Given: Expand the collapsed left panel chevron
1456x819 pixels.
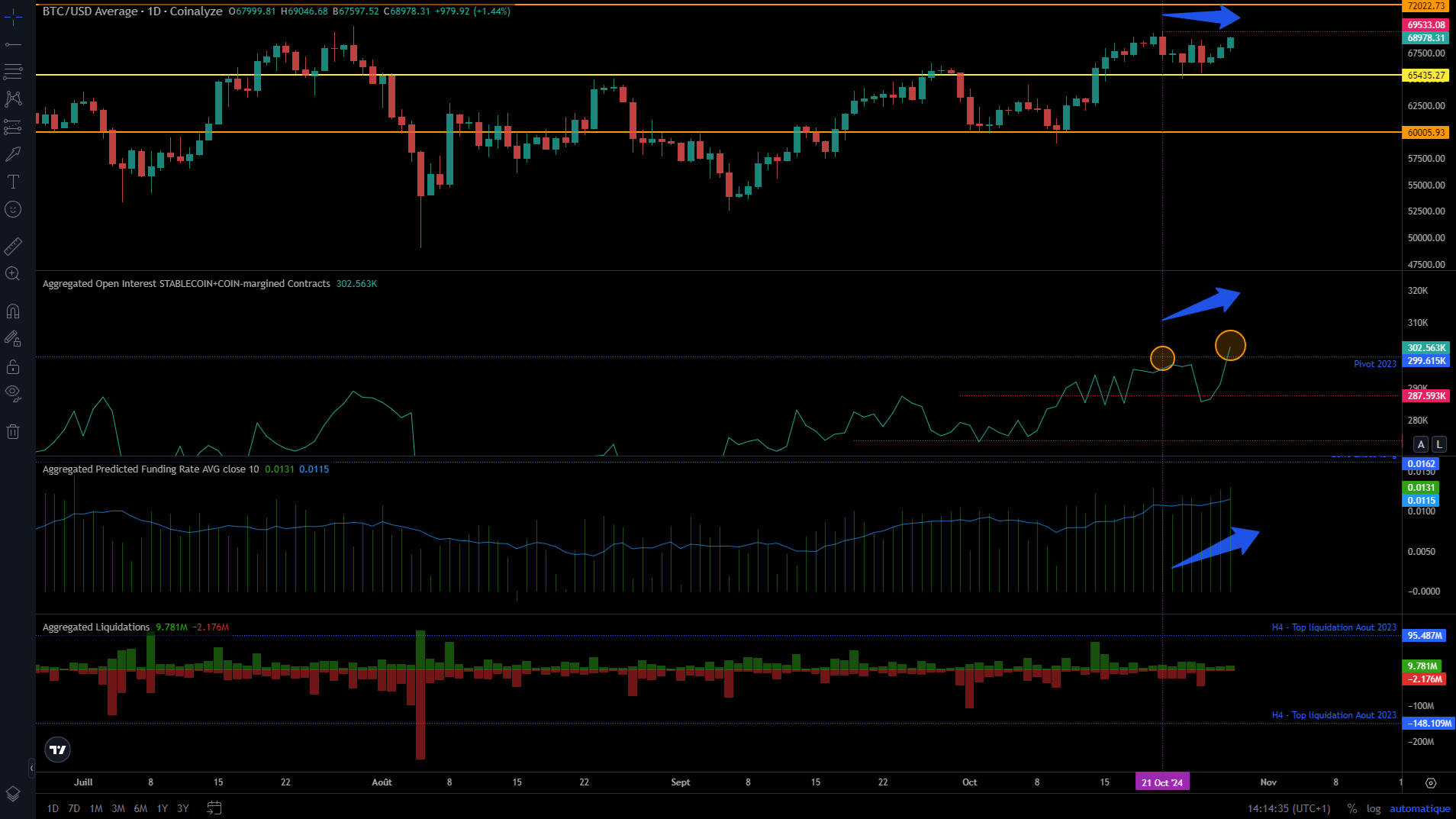Looking at the screenshot, I should (31, 768).
